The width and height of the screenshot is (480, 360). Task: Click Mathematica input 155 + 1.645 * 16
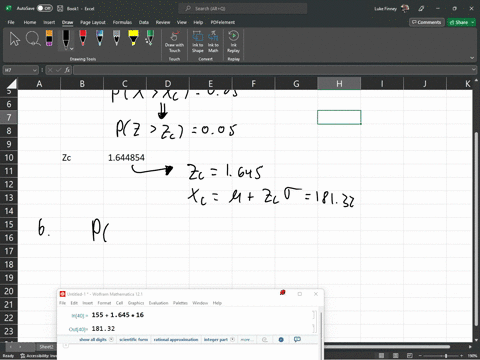118,315
